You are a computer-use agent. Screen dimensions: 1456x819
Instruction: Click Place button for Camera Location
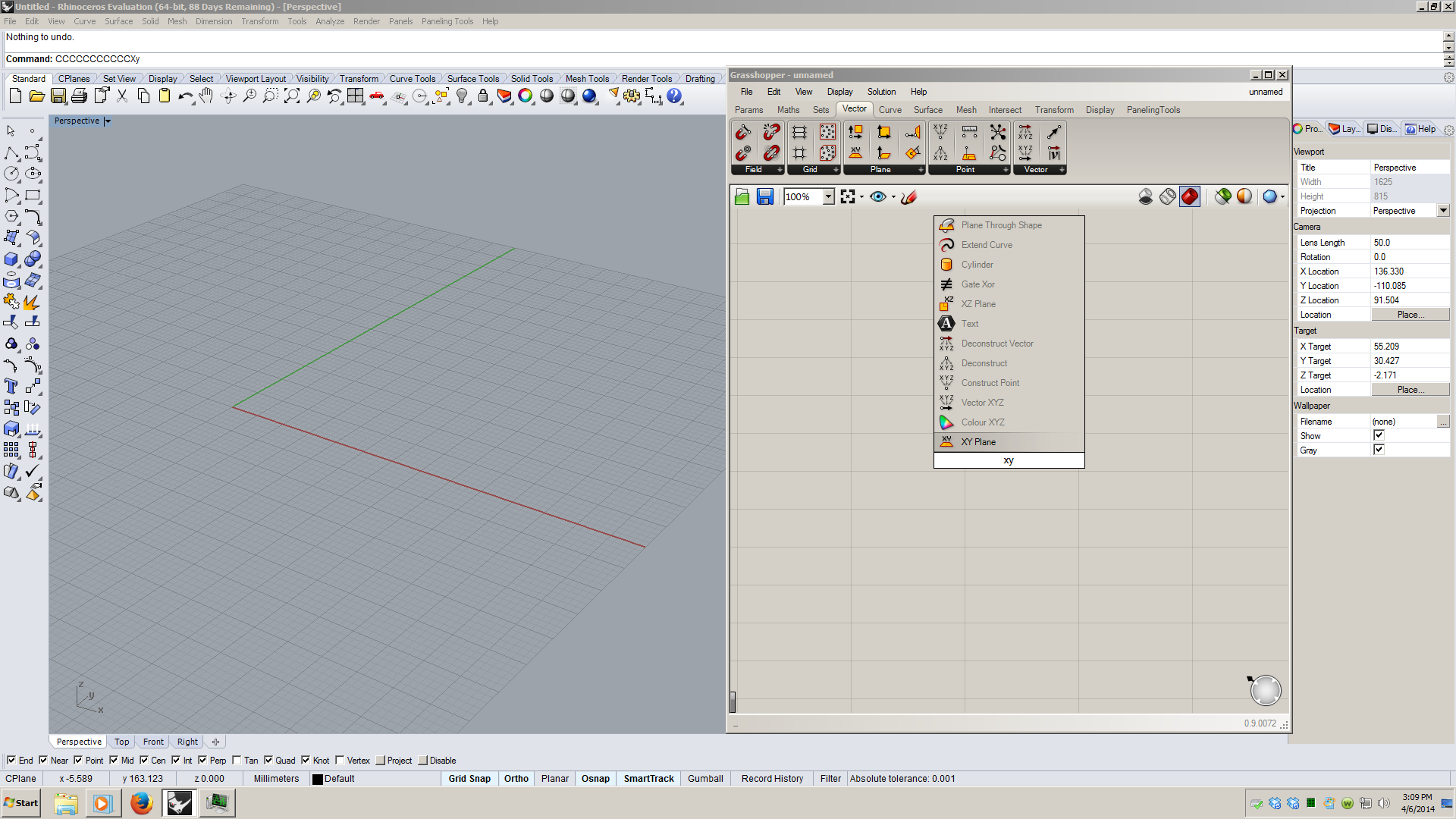tap(1410, 315)
